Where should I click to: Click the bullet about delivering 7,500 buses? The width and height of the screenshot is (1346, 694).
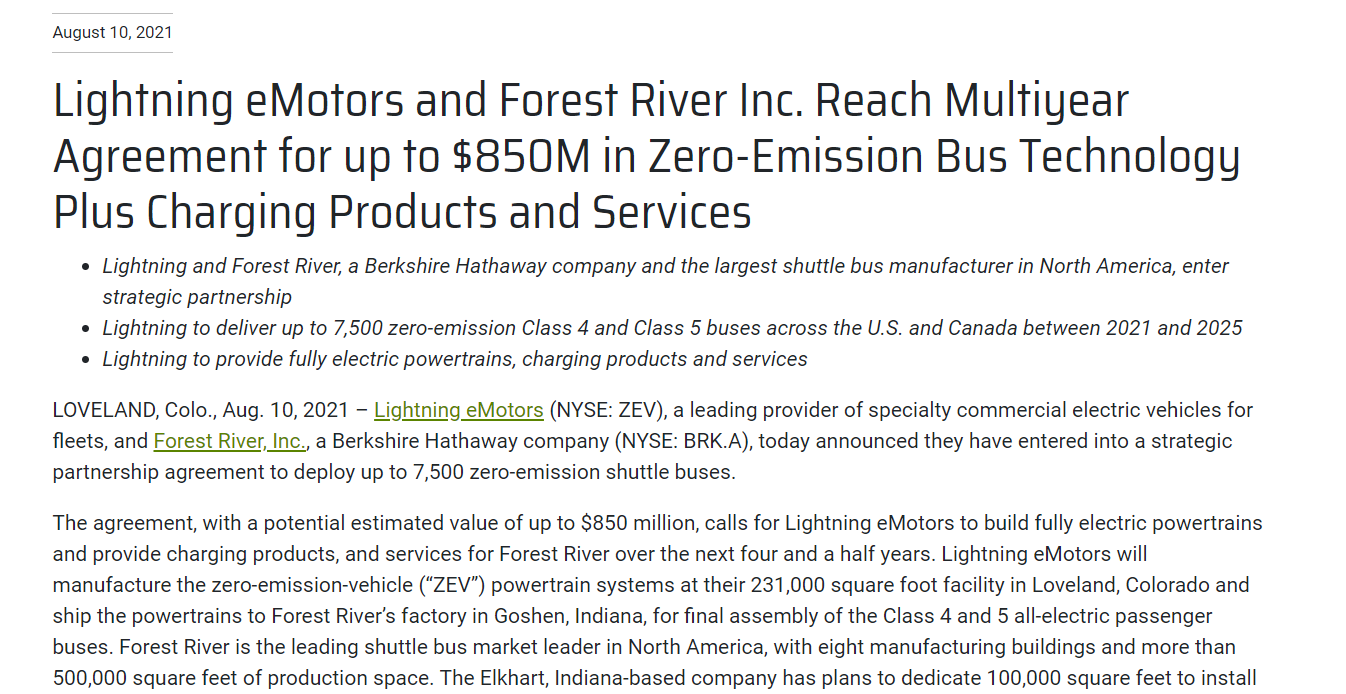pos(672,328)
